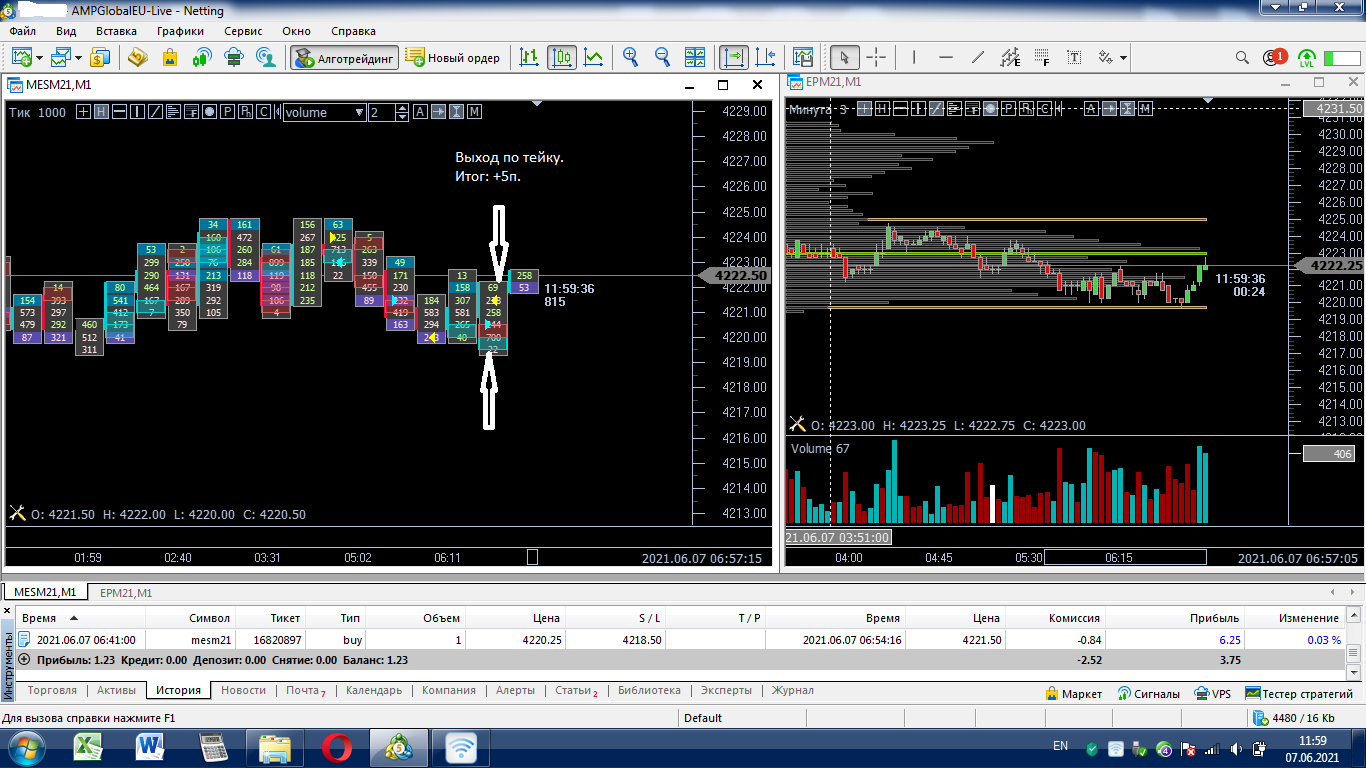Open the volume dropdown in MESM21 chart
This screenshot has width=1366, height=768.
pyautogui.click(x=324, y=112)
